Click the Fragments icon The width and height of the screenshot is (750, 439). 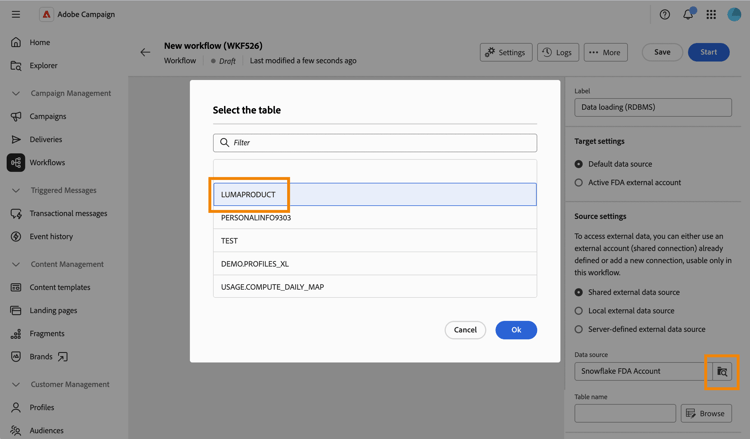coord(16,333)
